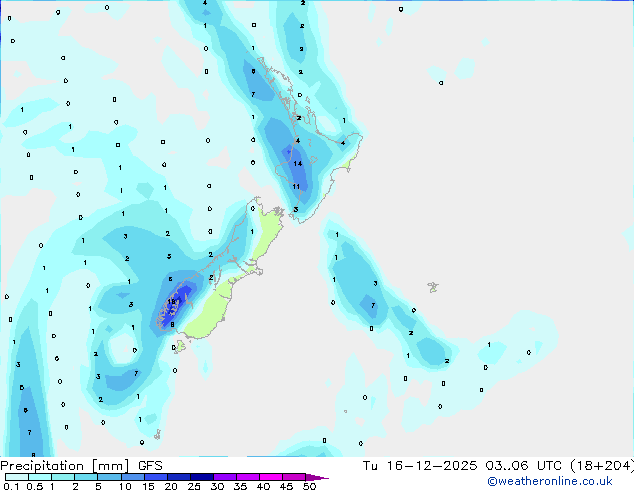Viewport: 634px width, 490px height.
Task: Click the 'Precipitation [mm]' title text
Action: click(x=65, y=466)
